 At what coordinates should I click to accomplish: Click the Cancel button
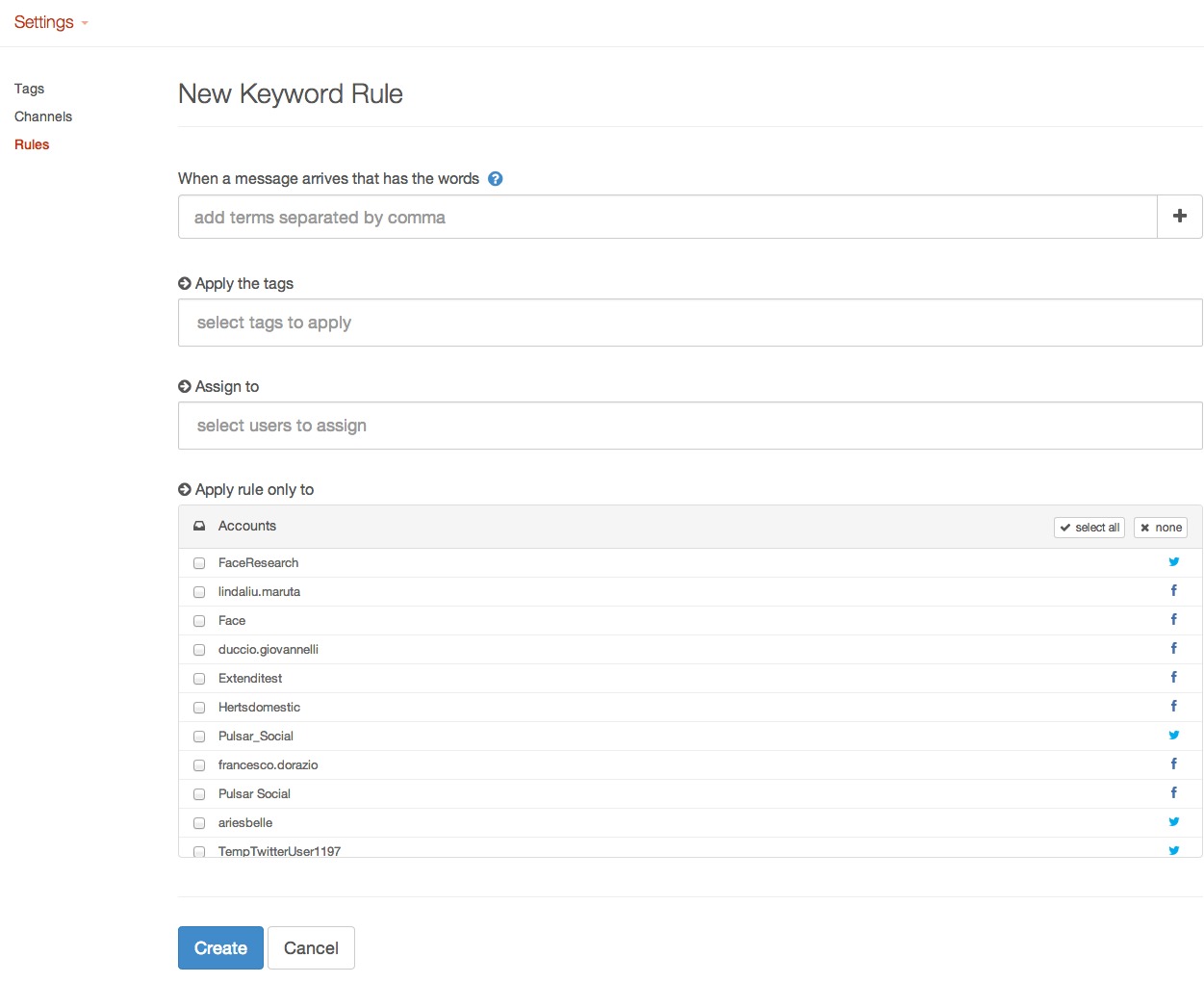[311, 948]
